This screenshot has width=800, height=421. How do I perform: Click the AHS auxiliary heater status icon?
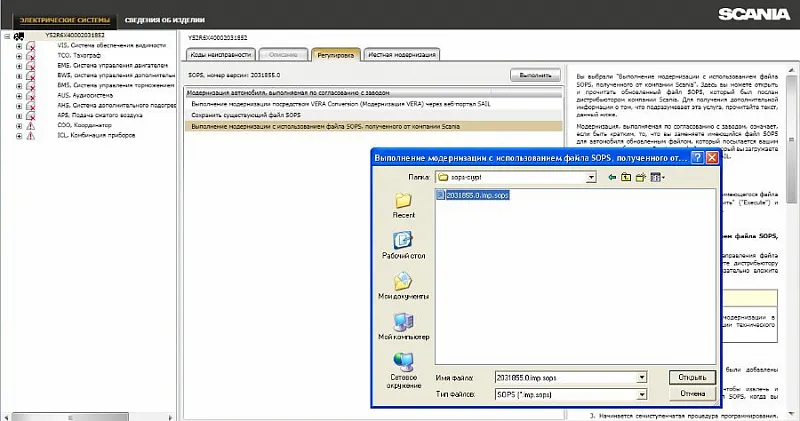pyautogui.click(x=31, y=106)
